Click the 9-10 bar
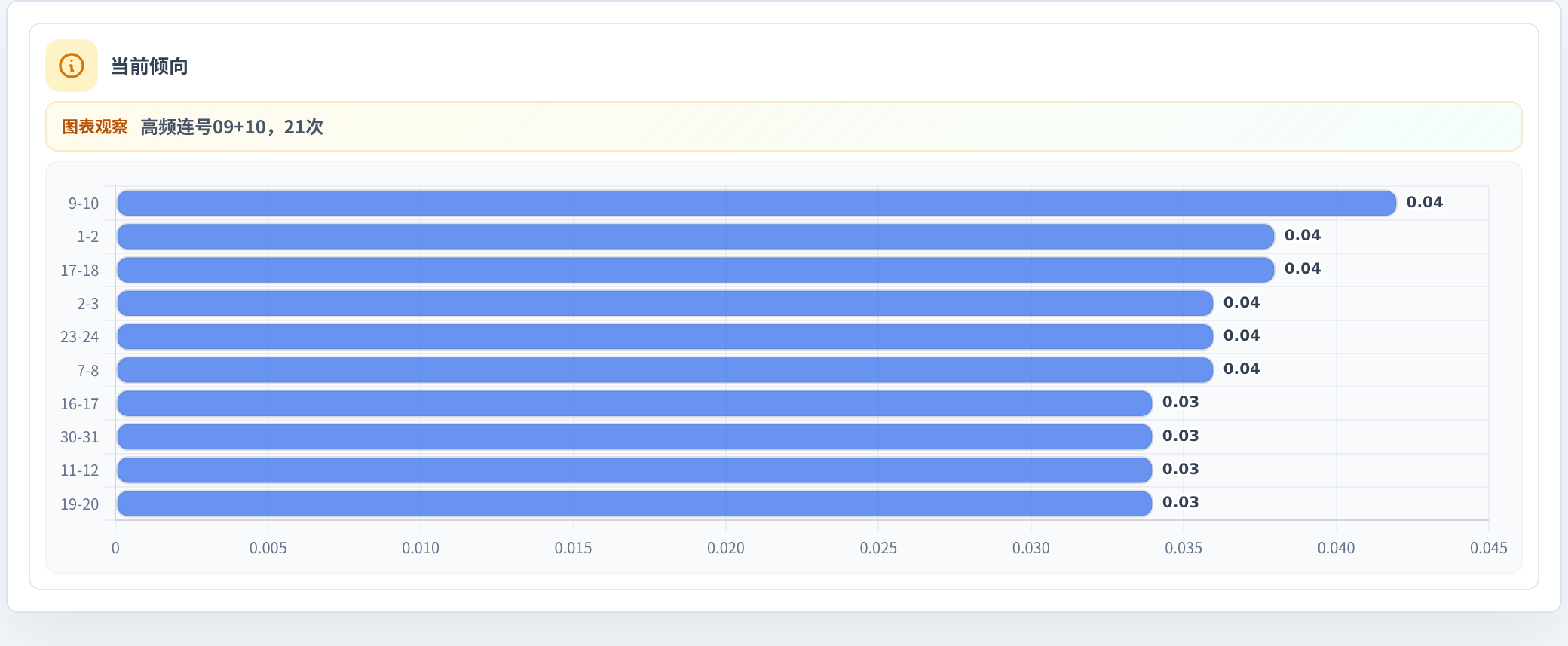Screen dimensions: 1568x646 click(x=757, y=203)
